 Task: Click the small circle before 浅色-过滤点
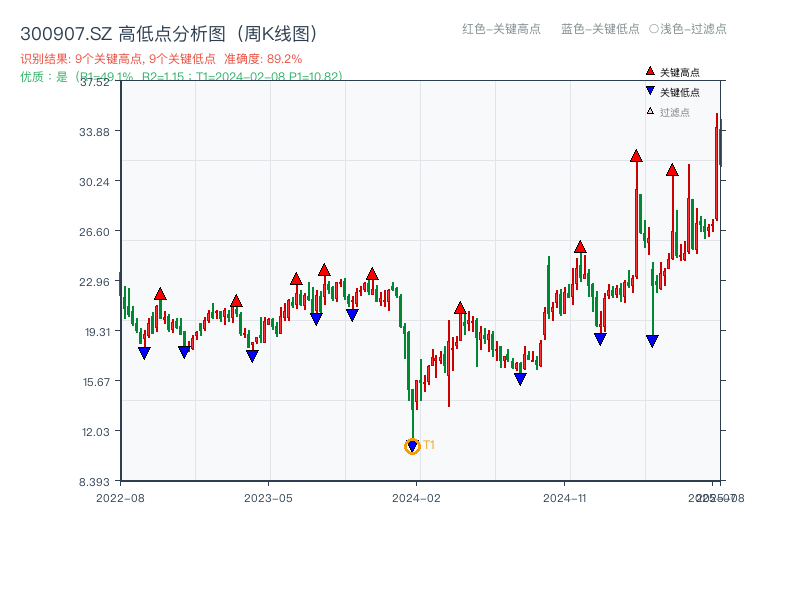[654, 29]
